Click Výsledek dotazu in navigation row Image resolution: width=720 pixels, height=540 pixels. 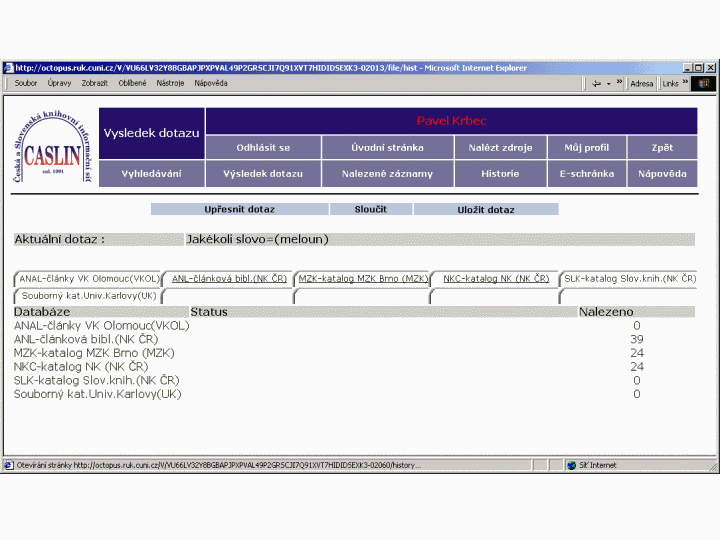coord(263,174)
